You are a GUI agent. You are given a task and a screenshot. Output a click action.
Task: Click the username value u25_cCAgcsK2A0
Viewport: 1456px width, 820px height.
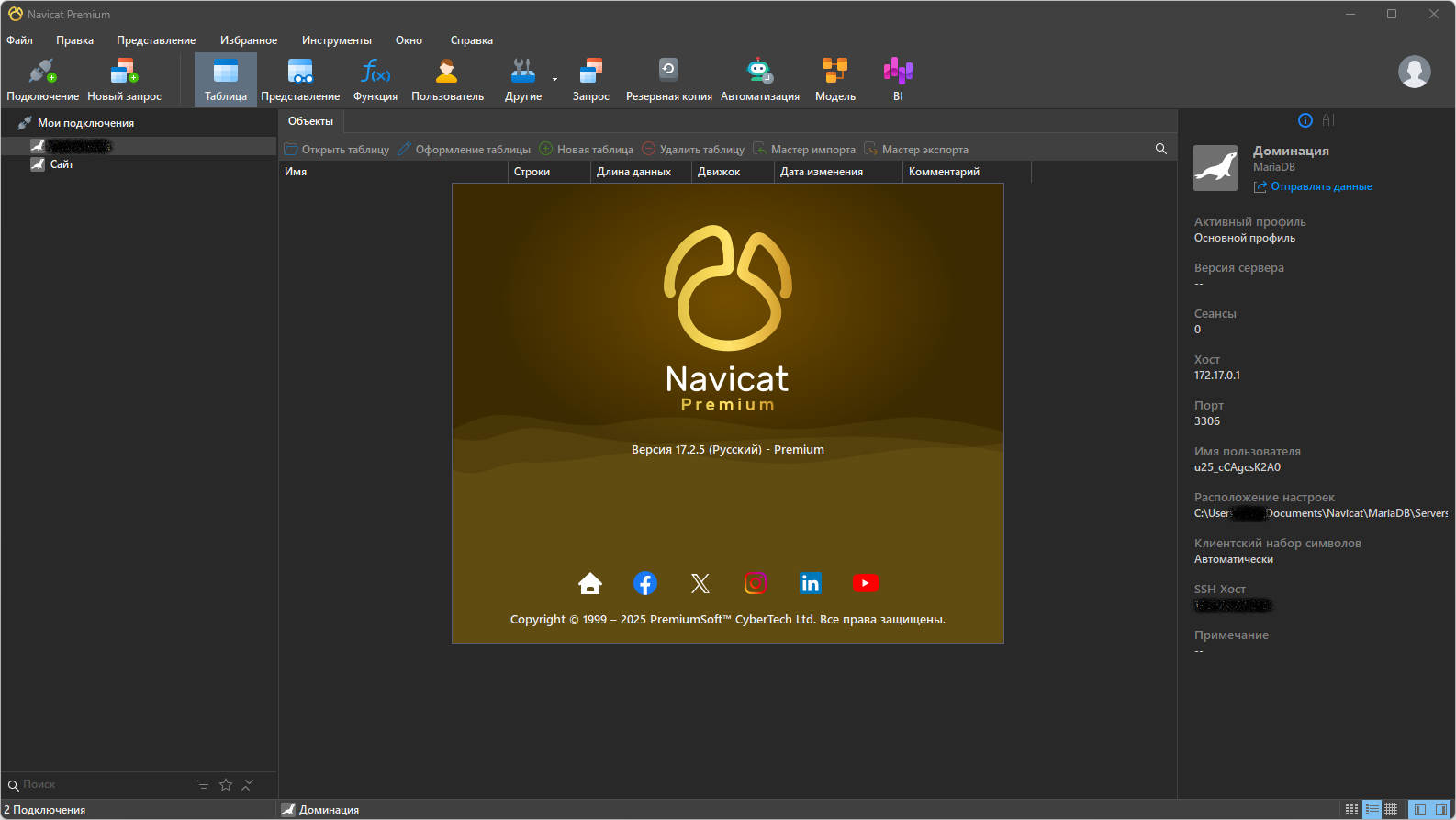point(1238,467)
